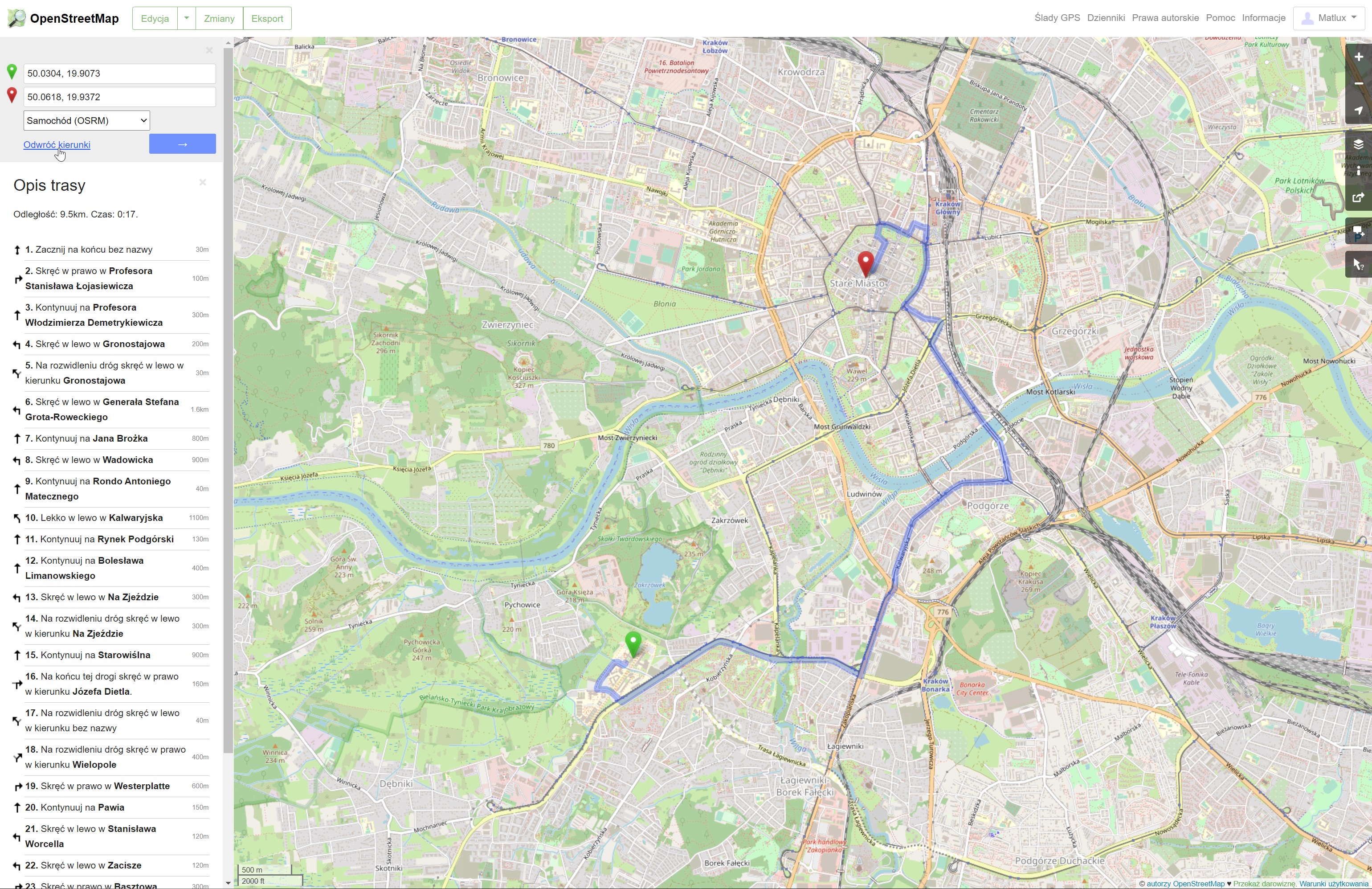This screenshot has height=889, width=1372.
Task: Zoom in the map with plus button
Action: (1359, 57)
